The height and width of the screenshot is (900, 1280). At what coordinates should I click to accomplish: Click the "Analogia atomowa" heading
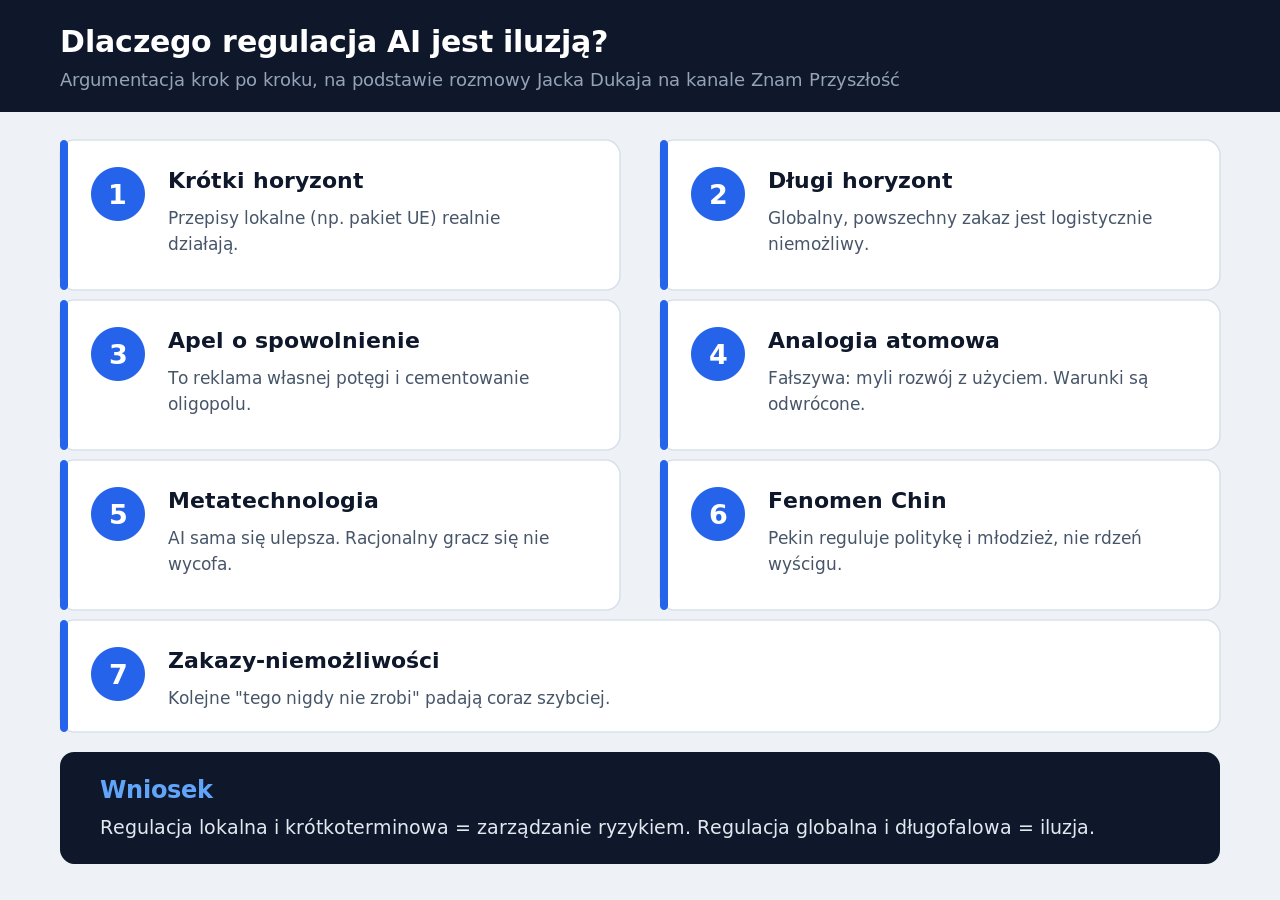coord(884,341)
